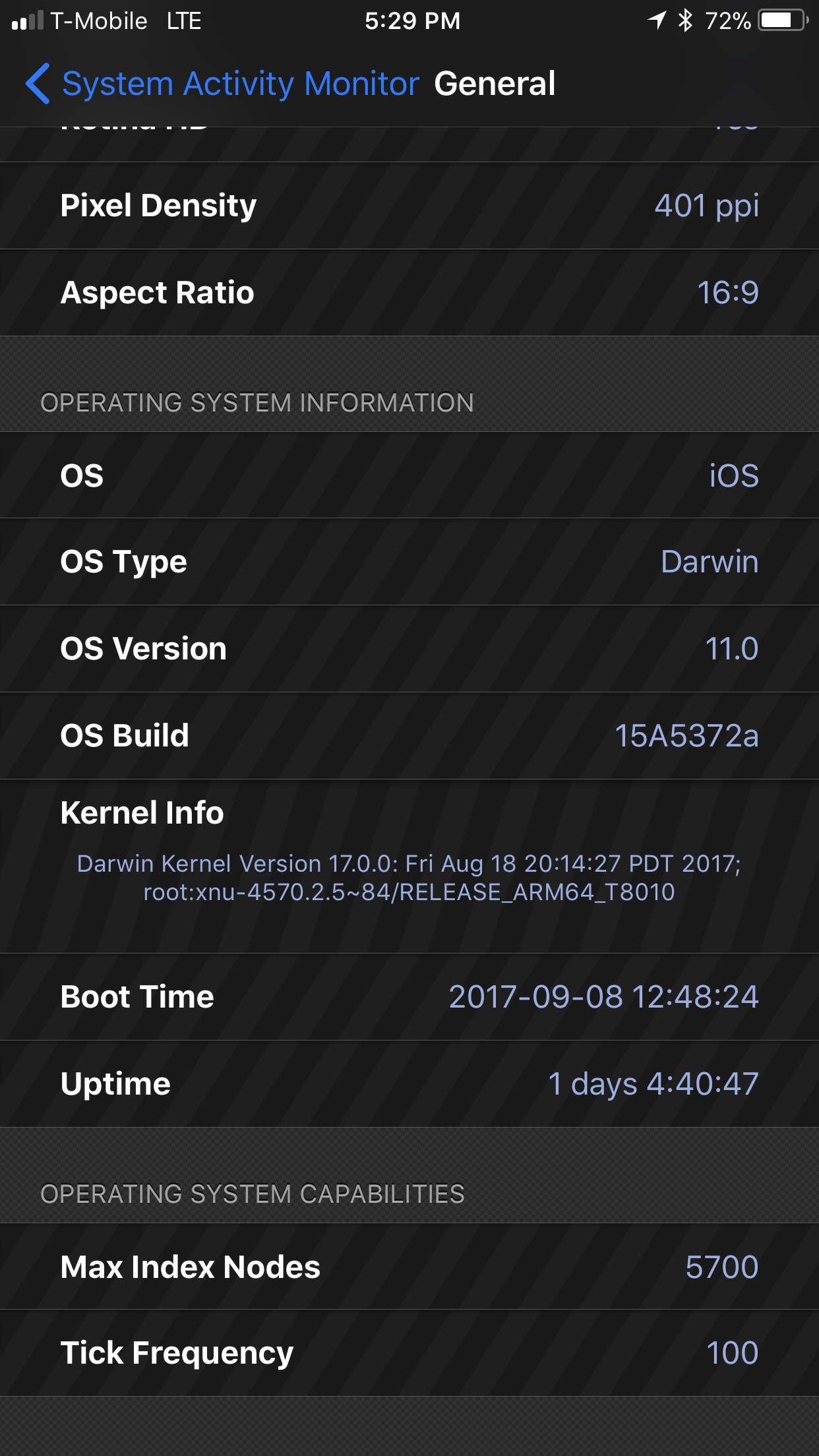Tap the location services arrow icon

(657, 20)
